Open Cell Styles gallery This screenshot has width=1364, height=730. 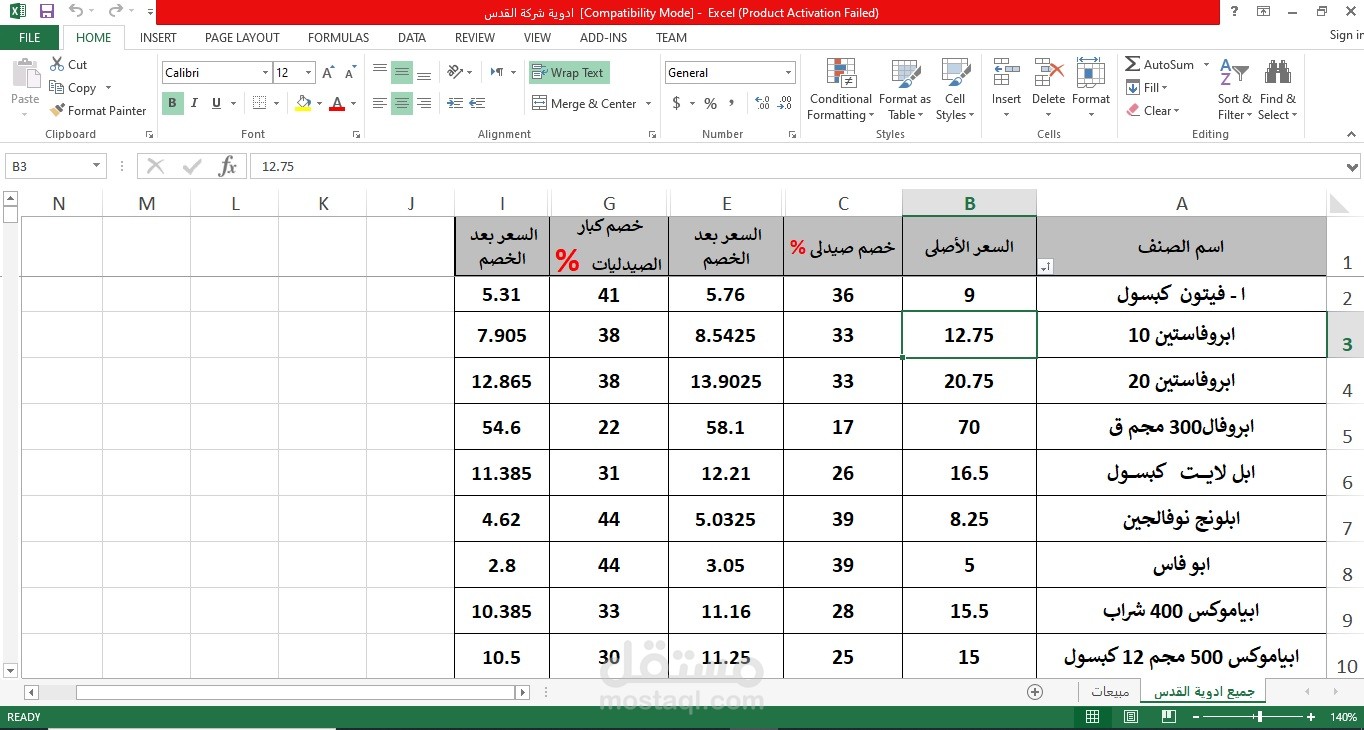click(955, 90)
